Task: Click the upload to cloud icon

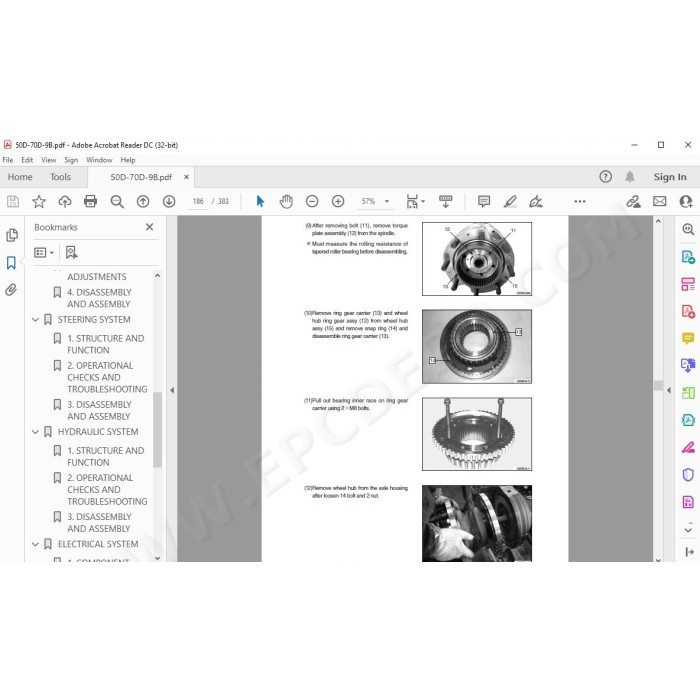Action: point(65,201)
